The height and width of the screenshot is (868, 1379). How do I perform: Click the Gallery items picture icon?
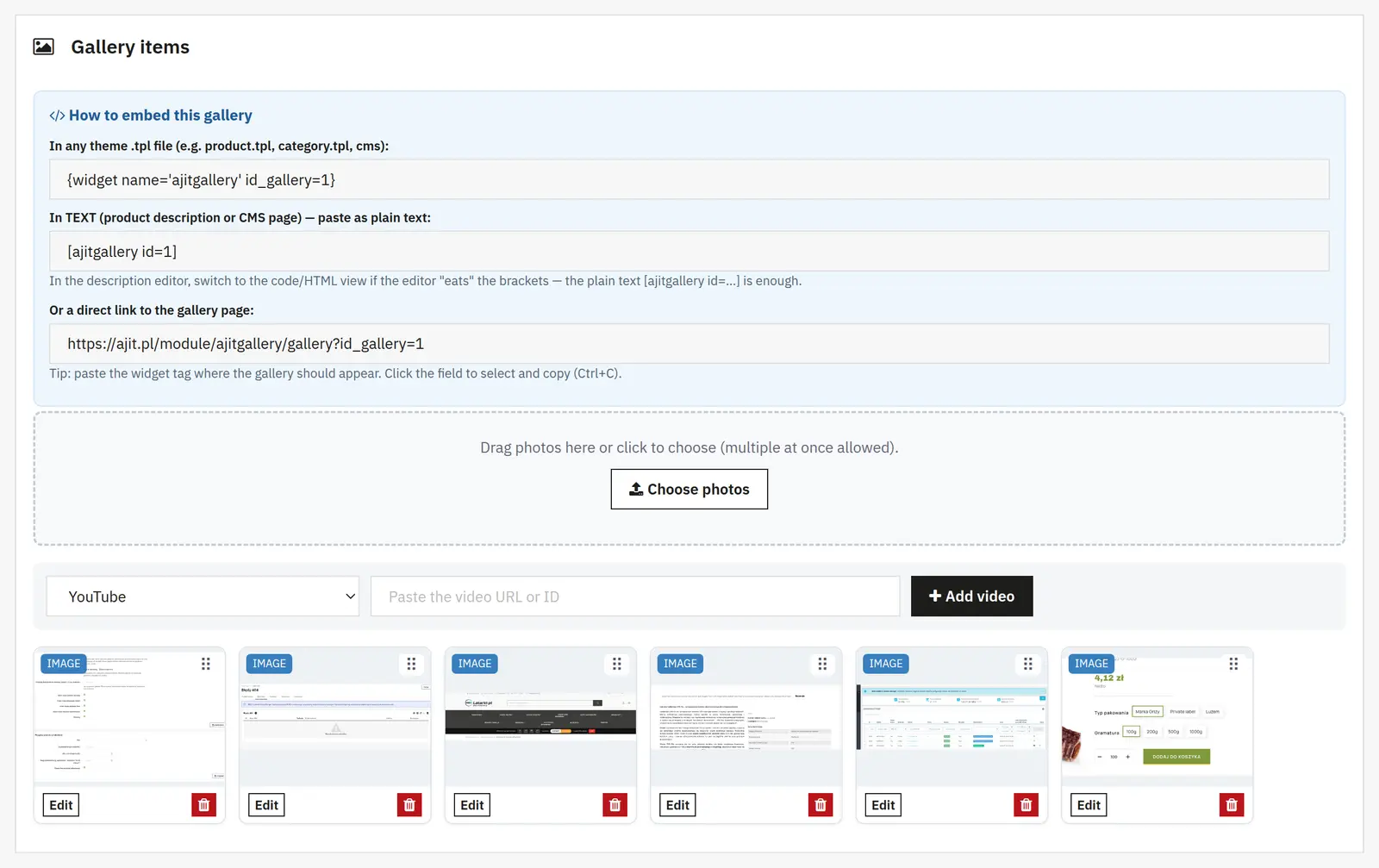pos(44,47)
